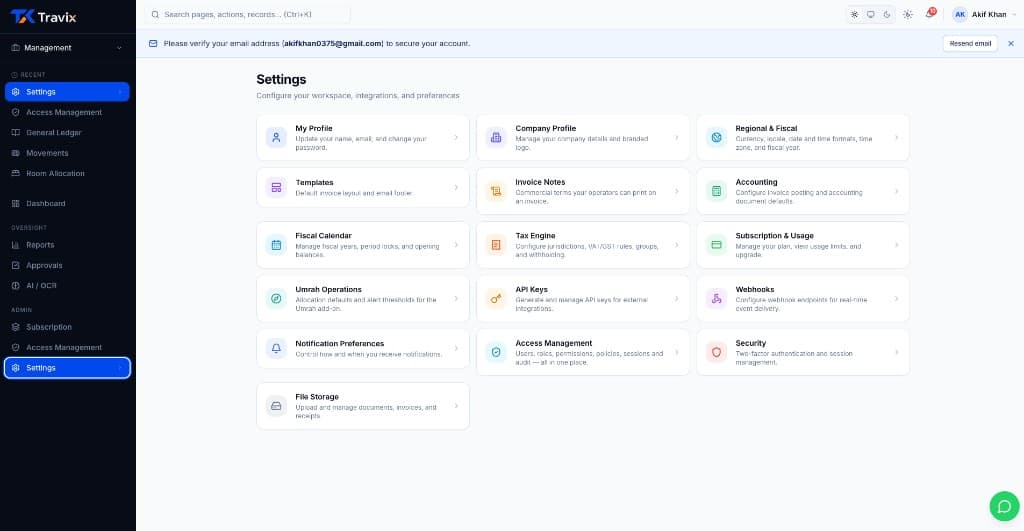This screenshot has height=531, width=1024.
Task: Click the magnifier icon in the search bar
Action: pos(155,14)
